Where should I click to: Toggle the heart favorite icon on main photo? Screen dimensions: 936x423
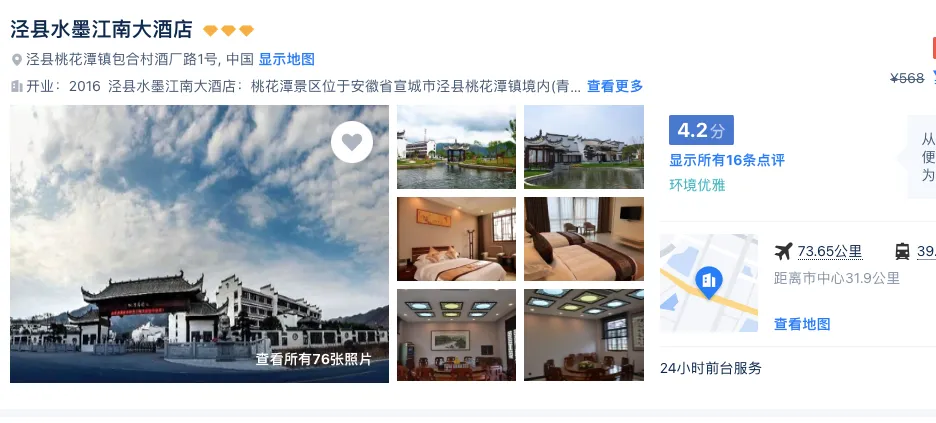[352, 142]
